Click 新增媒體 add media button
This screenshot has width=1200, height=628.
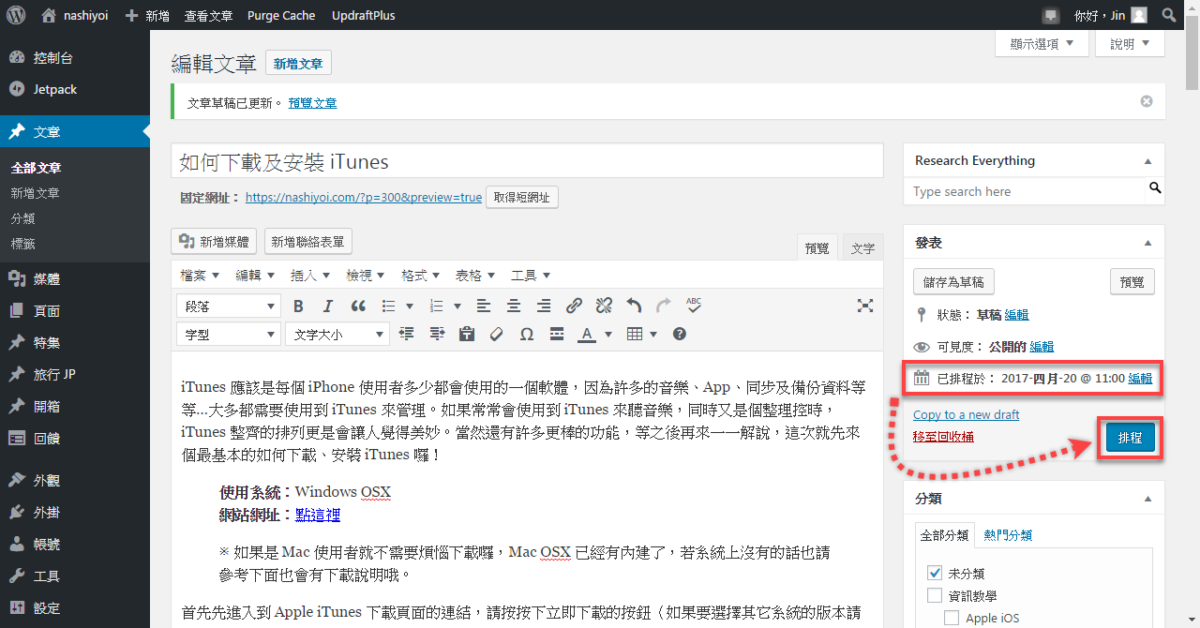(214, 241)
